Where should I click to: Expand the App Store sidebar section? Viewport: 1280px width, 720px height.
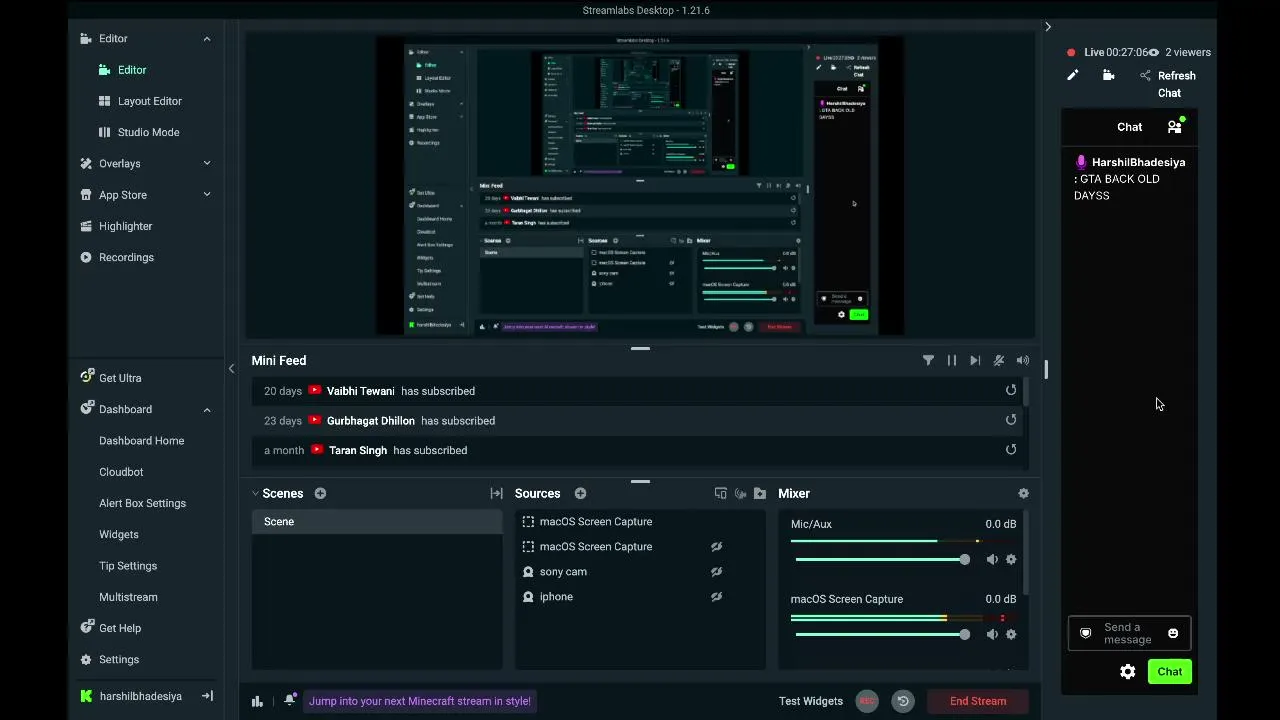207,195
